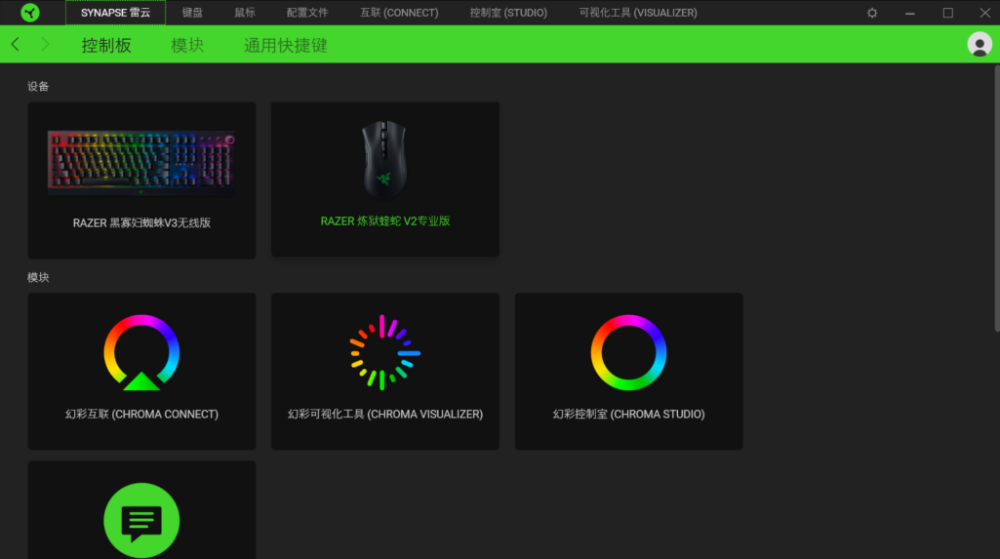Viewport: 1000px width, 559px height.
Task: Minimize the Synapse window
Action: click(910, 13)
